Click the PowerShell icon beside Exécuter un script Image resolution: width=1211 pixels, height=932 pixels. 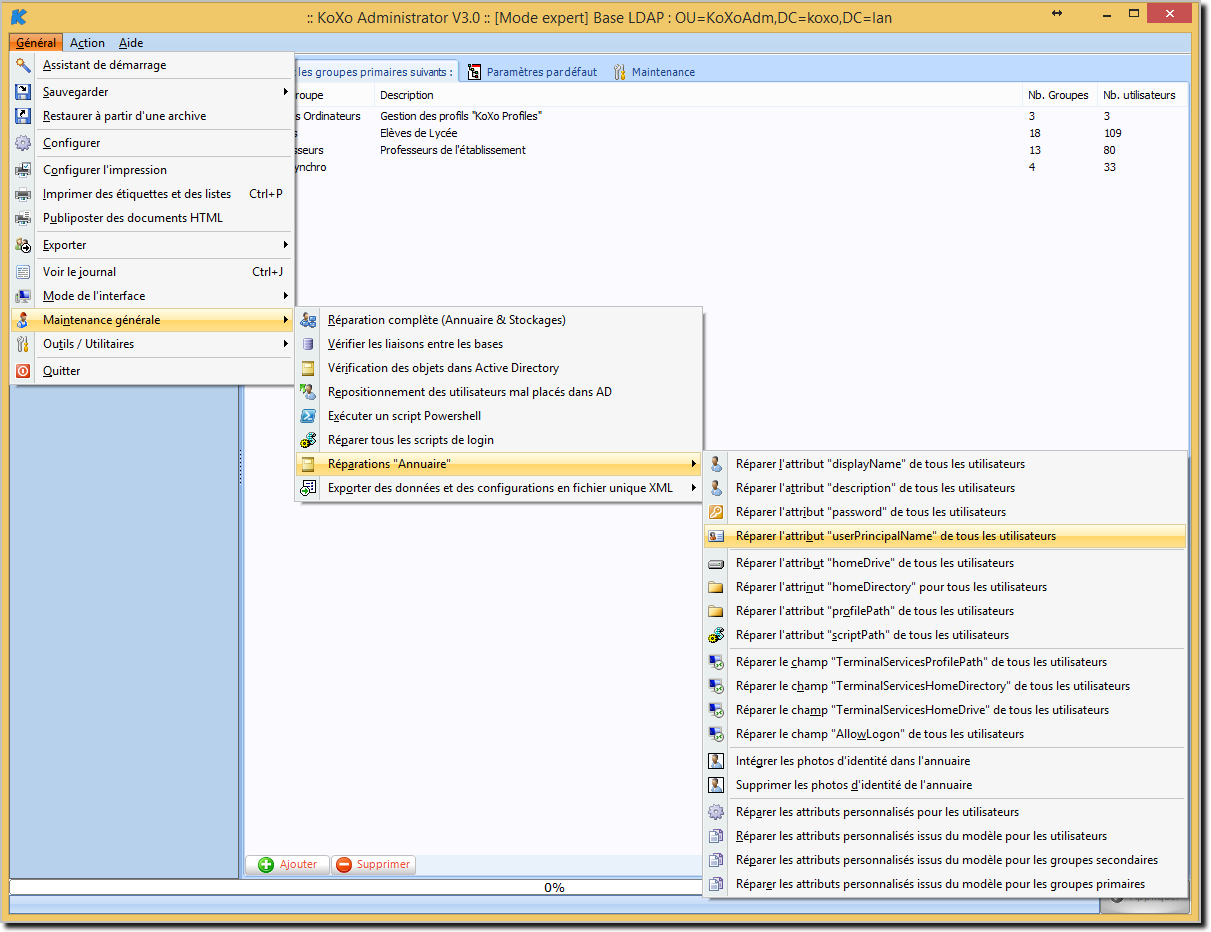(308, 416)
